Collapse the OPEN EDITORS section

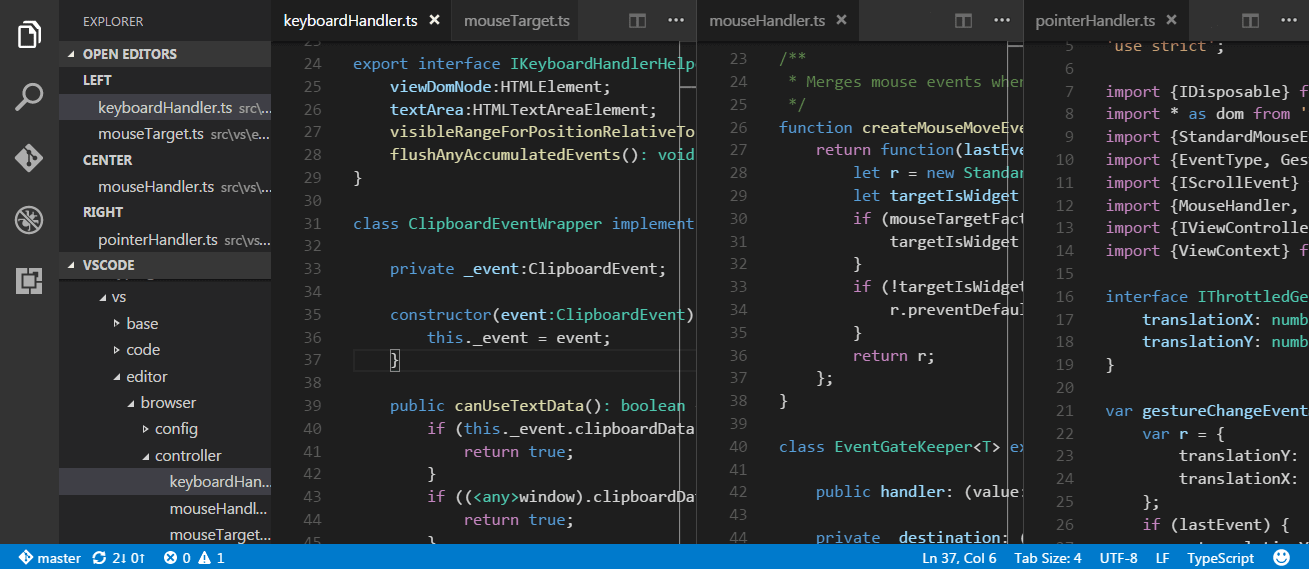165,54
